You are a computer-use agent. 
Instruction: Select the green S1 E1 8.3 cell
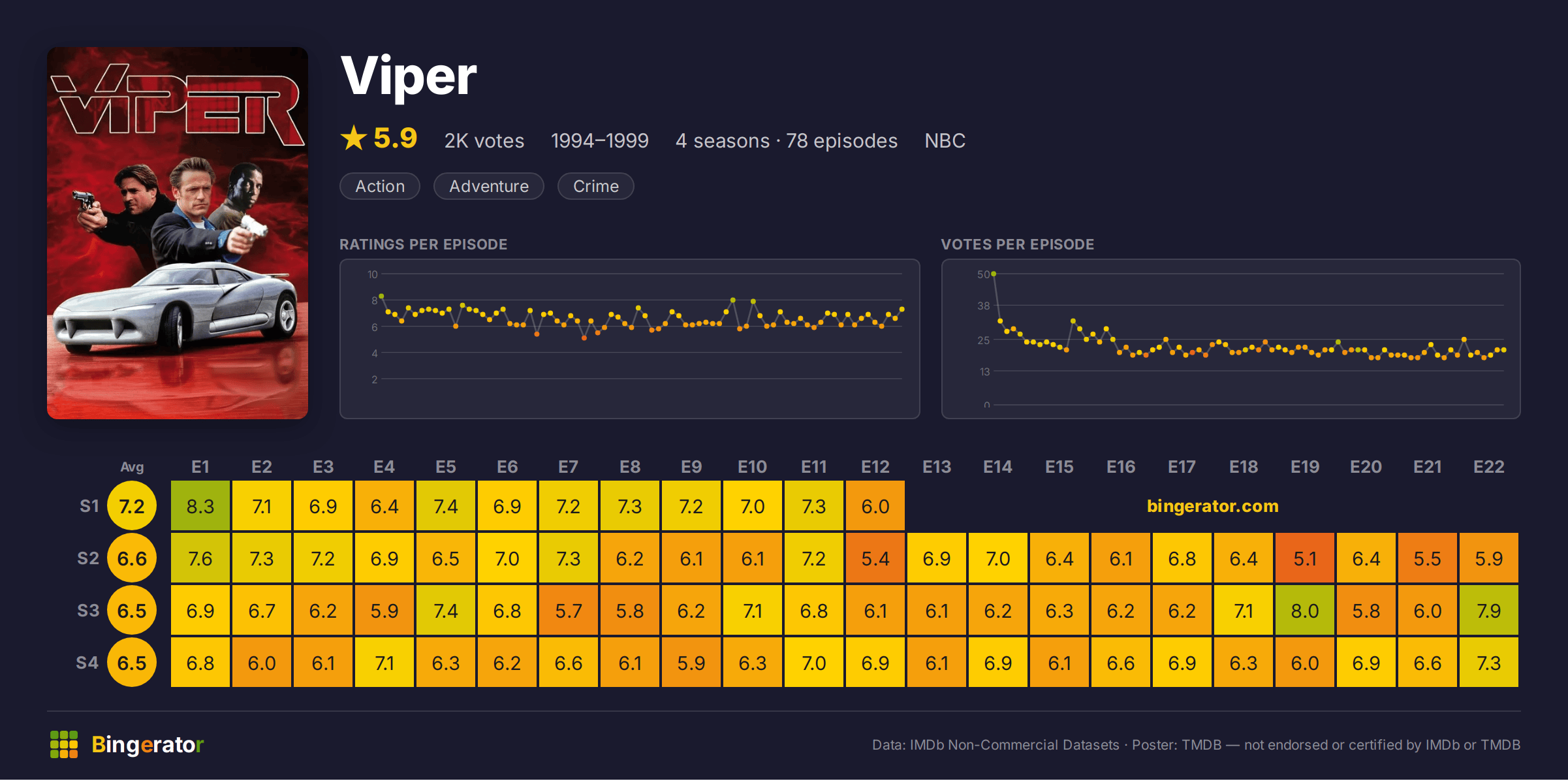(200, 506)
